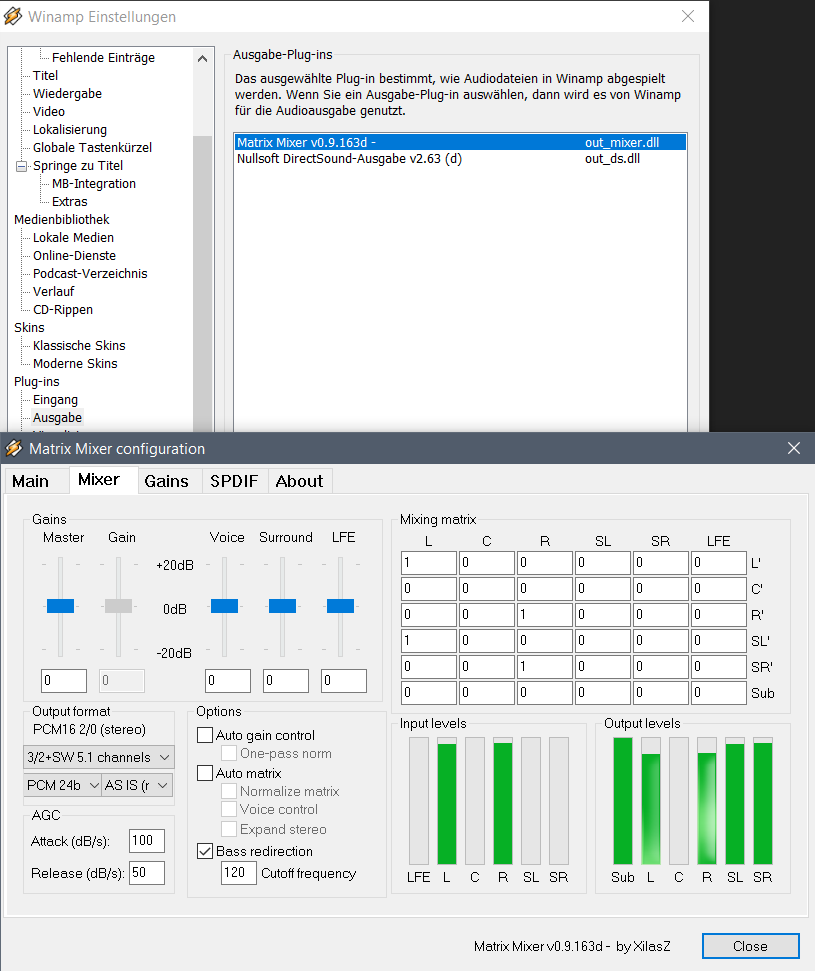Click the Close button in Matrix Mixer
This screenshot has height=971, width=815.
(x=750, y=946)
